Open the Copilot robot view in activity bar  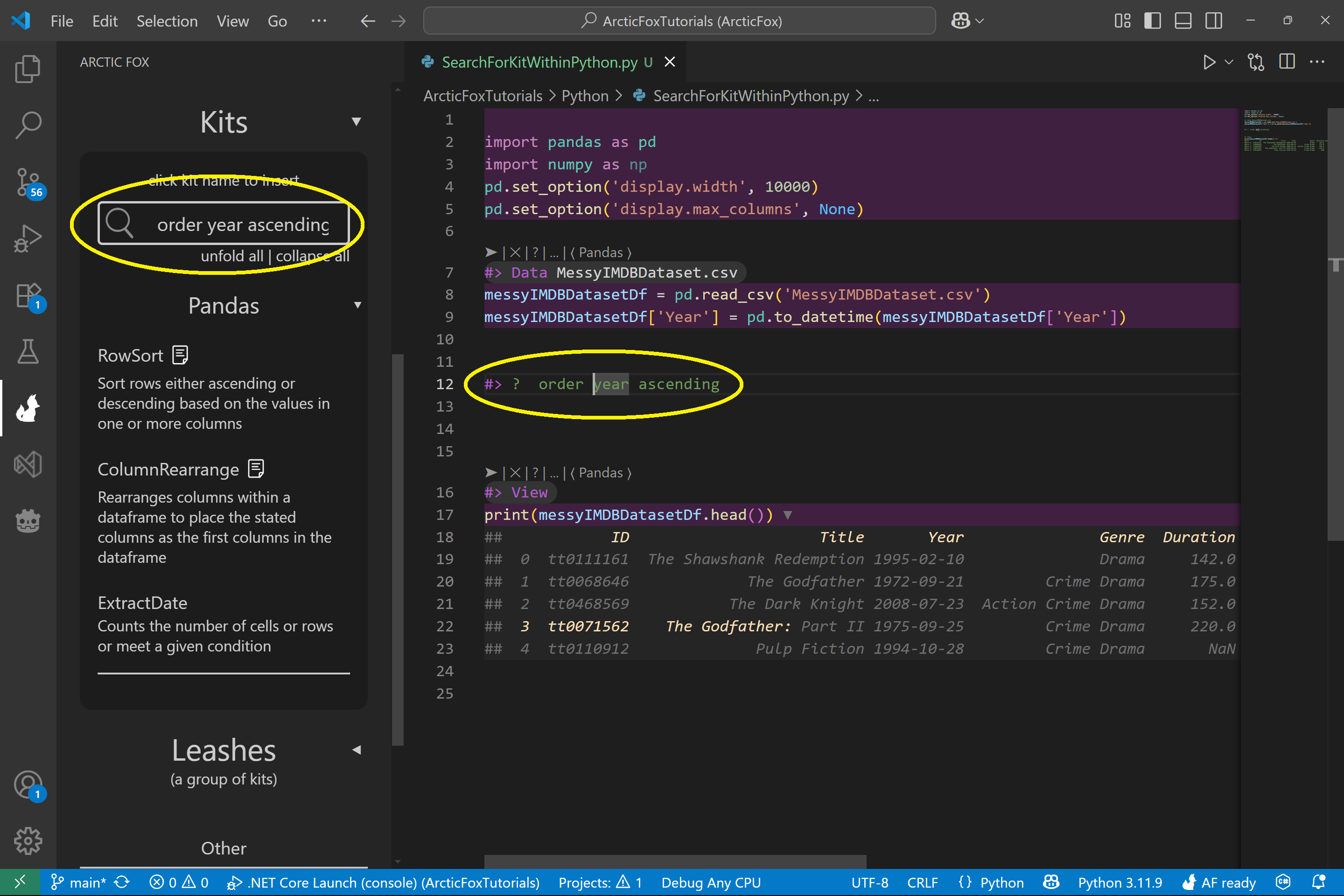tap(28, 521)
